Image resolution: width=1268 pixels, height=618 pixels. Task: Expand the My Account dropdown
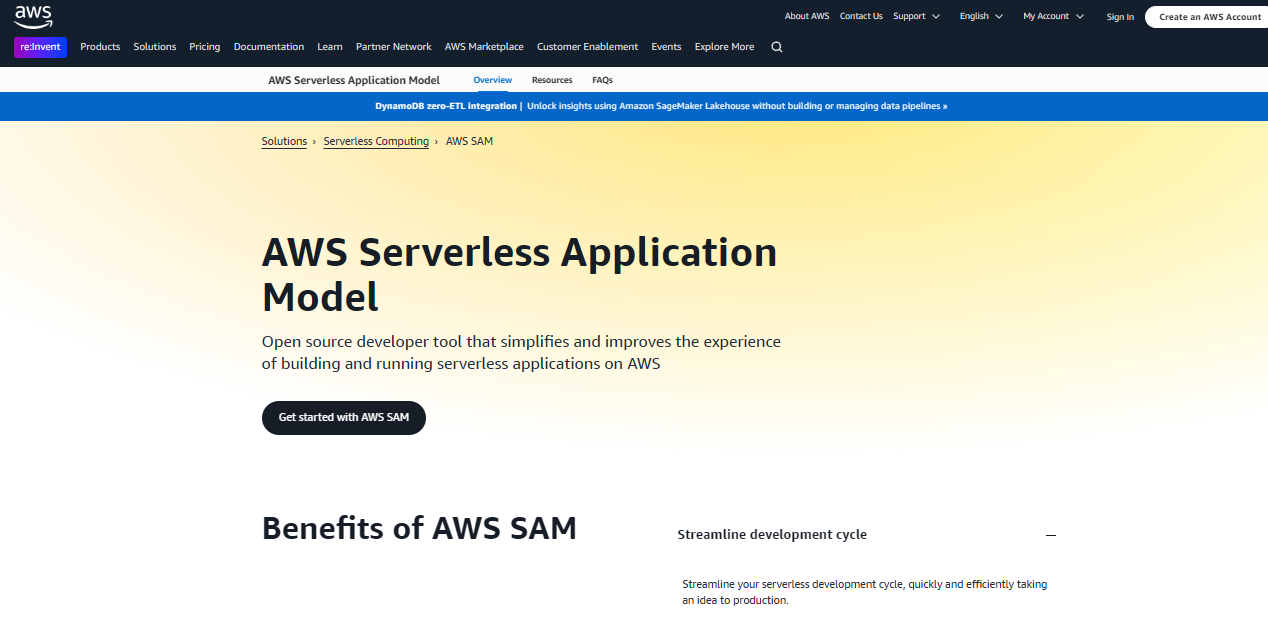1053,16
